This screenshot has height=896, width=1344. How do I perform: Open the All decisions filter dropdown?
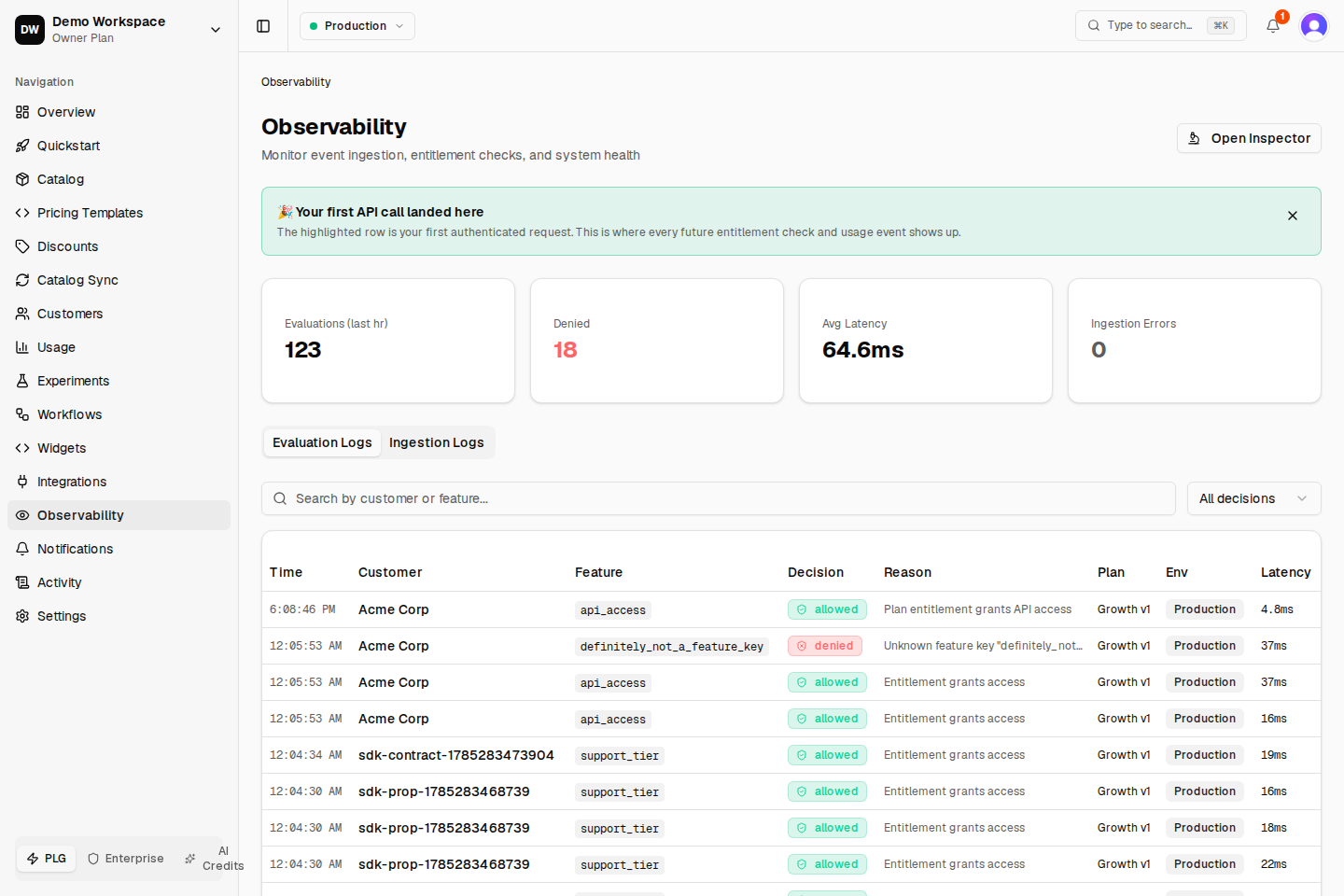click(x=1253, y=498)
